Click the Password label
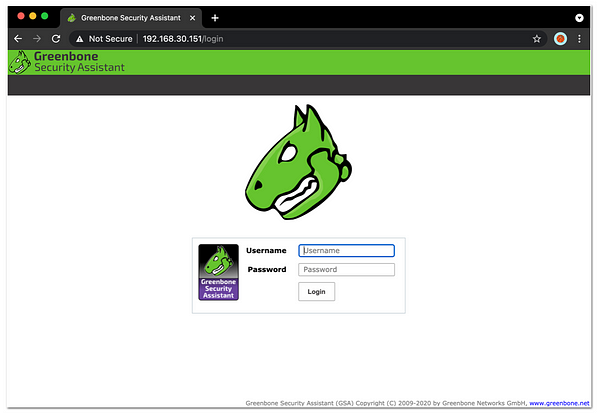Screen dimensions: 600x415 point(267,270)
